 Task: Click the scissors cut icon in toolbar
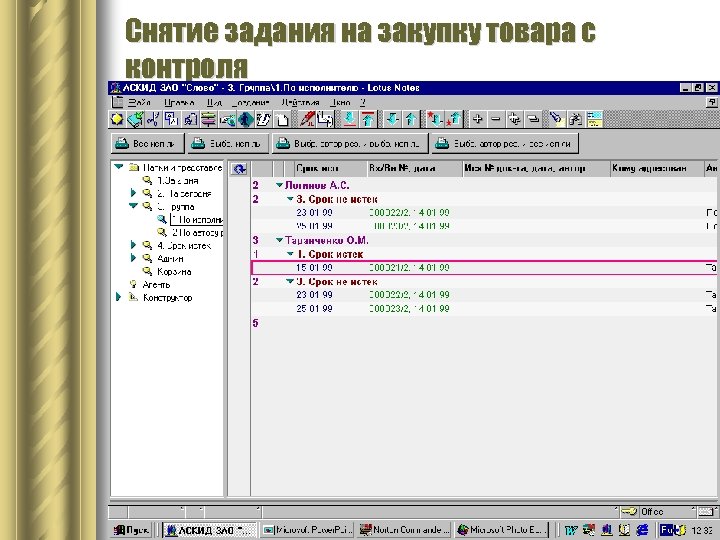pyautogui.click(x=153, y=119)
